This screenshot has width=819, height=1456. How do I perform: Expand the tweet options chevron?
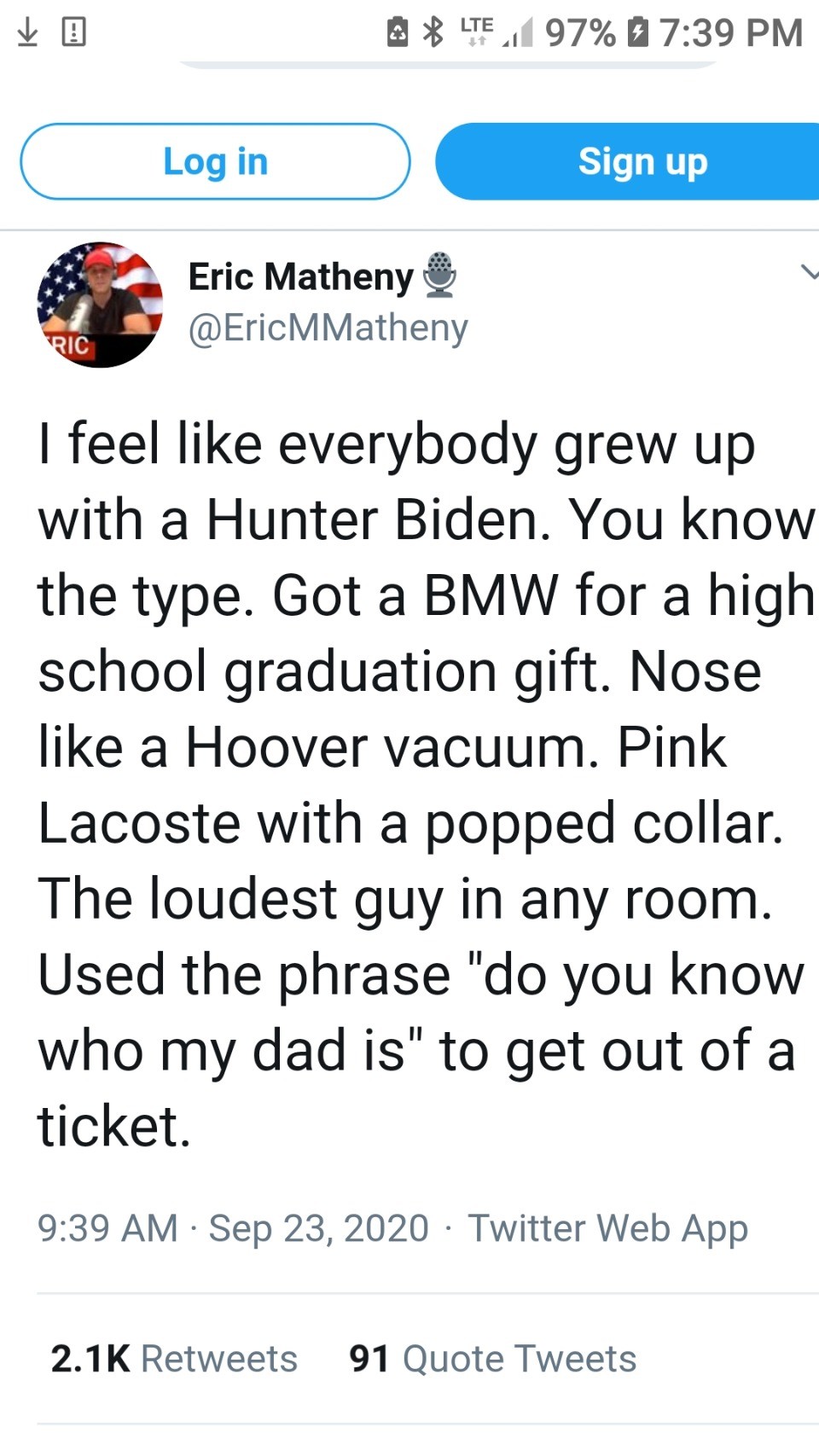point(809,273)
